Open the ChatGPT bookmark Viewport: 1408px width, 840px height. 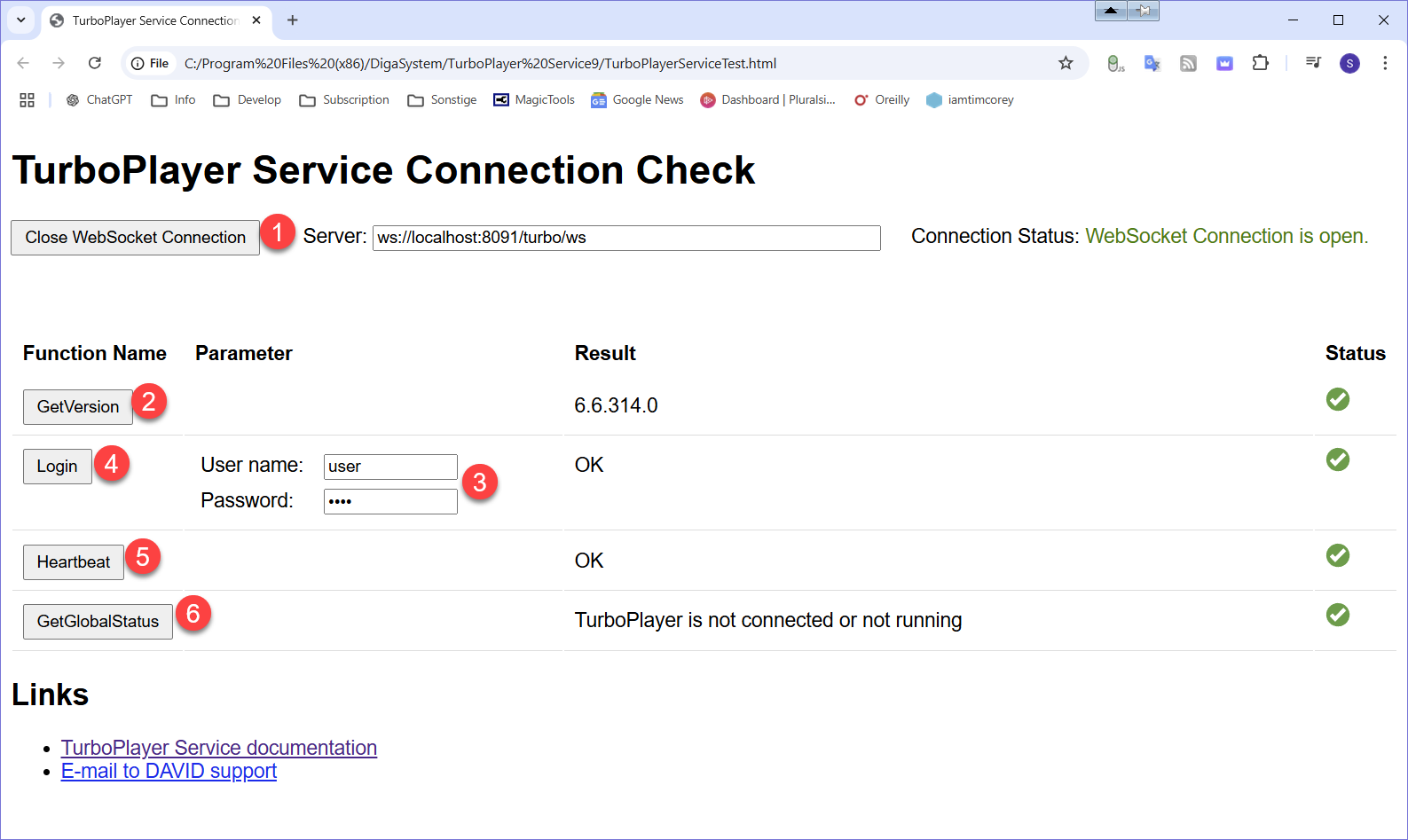click(x=99, y=100)
